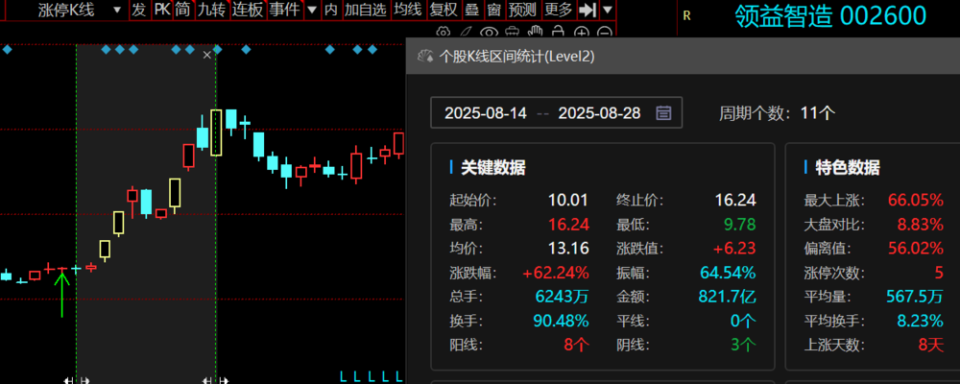Screen dimensions: 960x384
Task: Select the 起始价 value 10.01
Action: coord(568,200)
